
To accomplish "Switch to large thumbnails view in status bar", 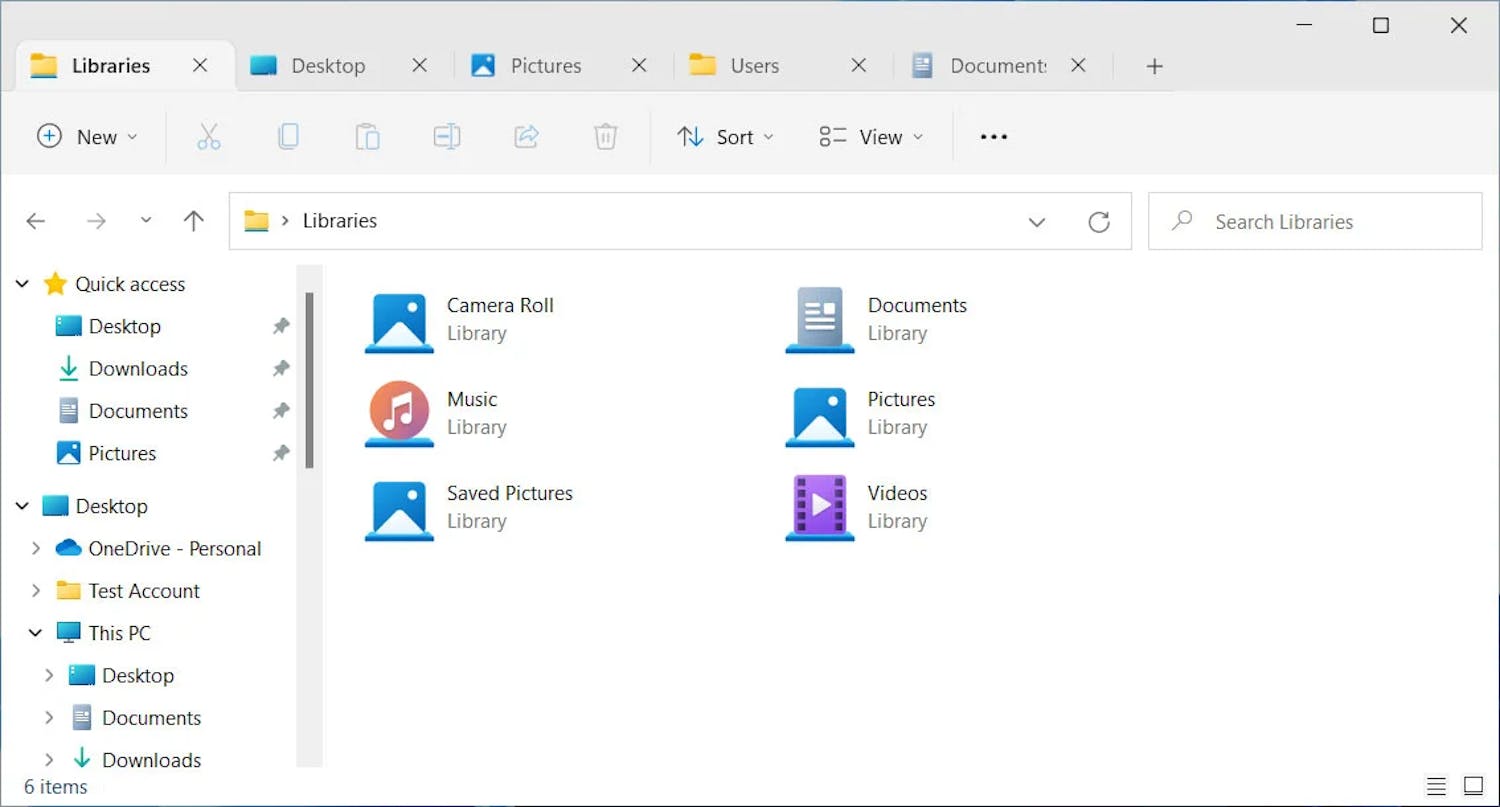I will [x=1472, y=786].
